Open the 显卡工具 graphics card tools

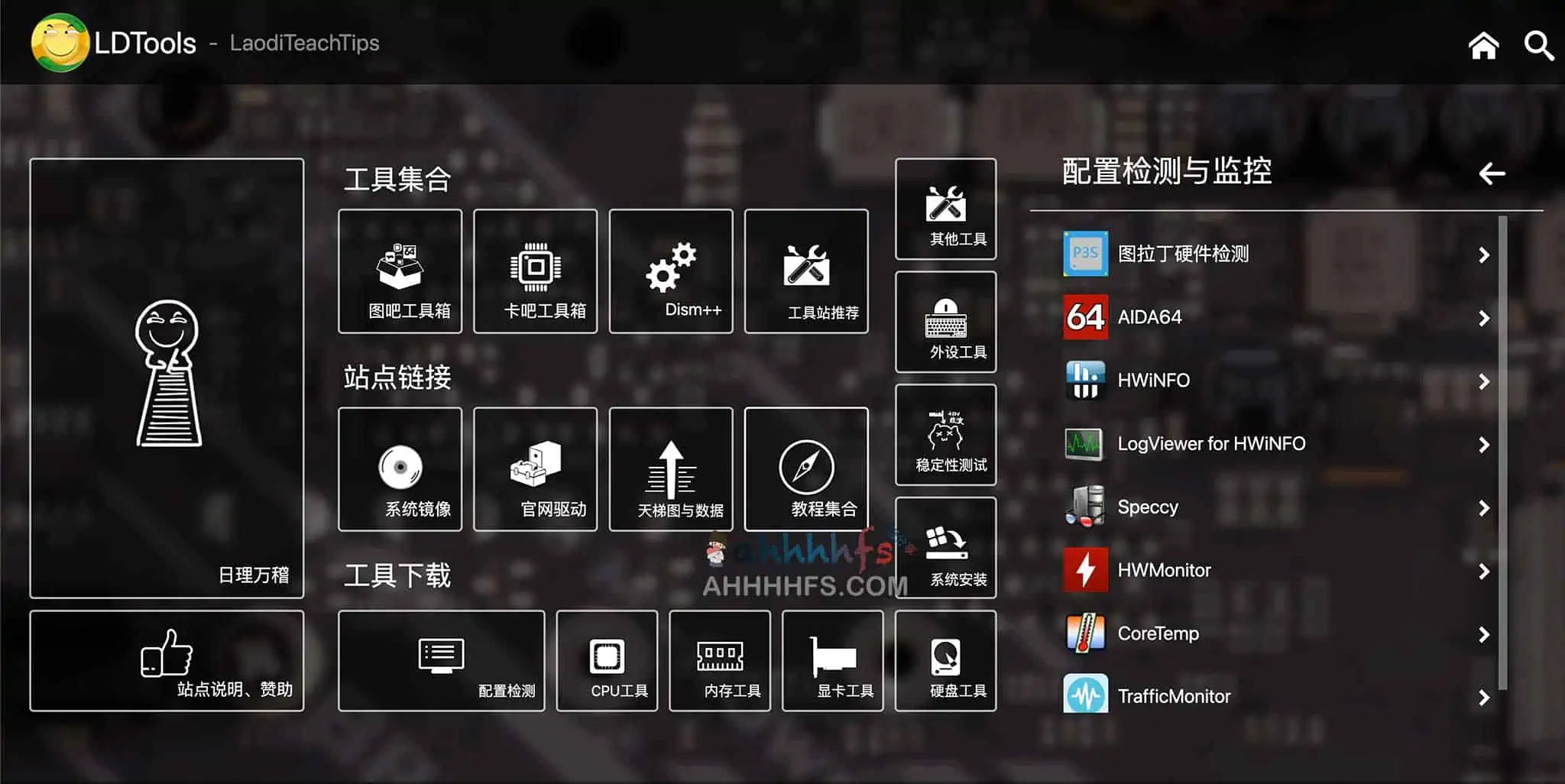click(832, 661)
